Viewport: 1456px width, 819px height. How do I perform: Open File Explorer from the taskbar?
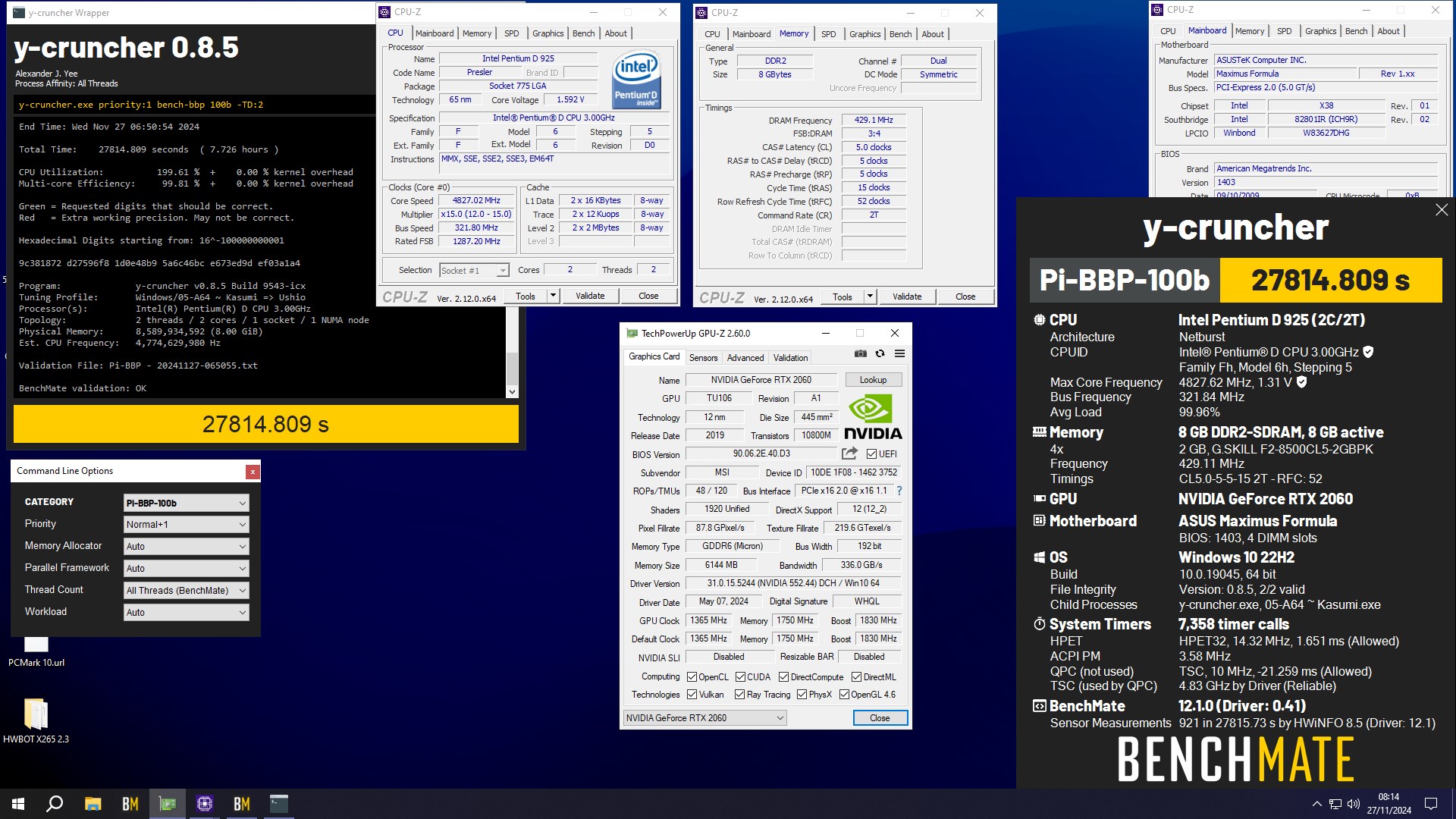point(93,804)
